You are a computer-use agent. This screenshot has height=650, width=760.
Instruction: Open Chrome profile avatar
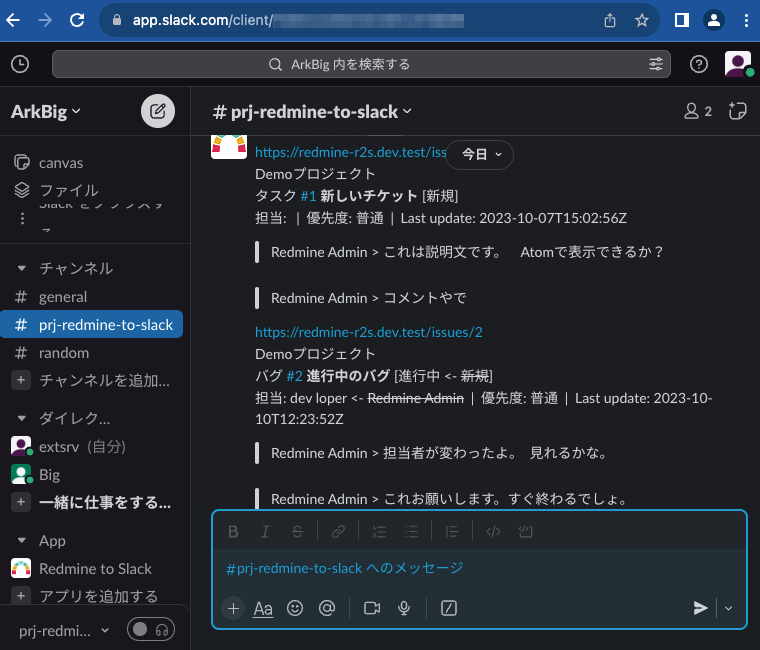tap(713, 20)
